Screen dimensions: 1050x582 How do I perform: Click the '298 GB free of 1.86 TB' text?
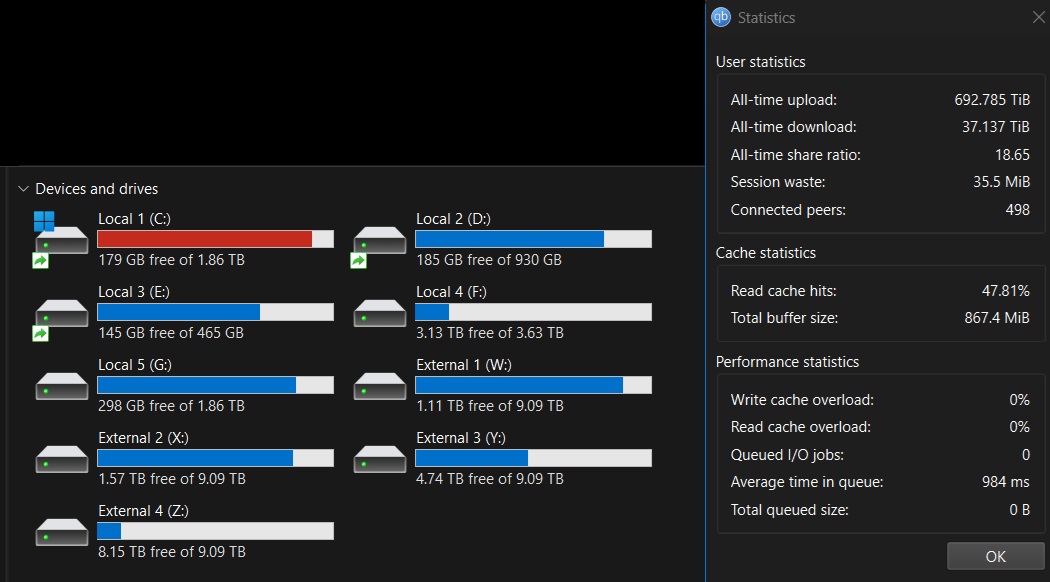tap(171, 406)
